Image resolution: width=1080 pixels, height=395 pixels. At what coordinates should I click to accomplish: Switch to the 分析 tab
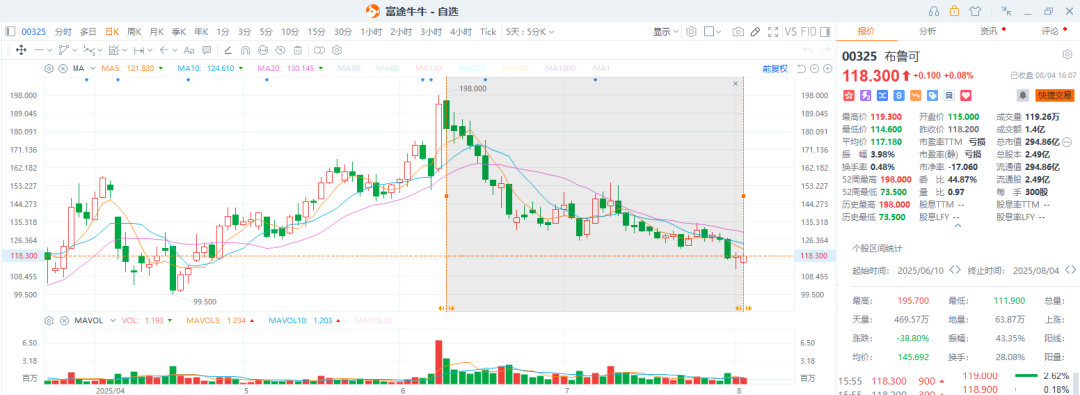pyautogui.click(x=927, y=31)
